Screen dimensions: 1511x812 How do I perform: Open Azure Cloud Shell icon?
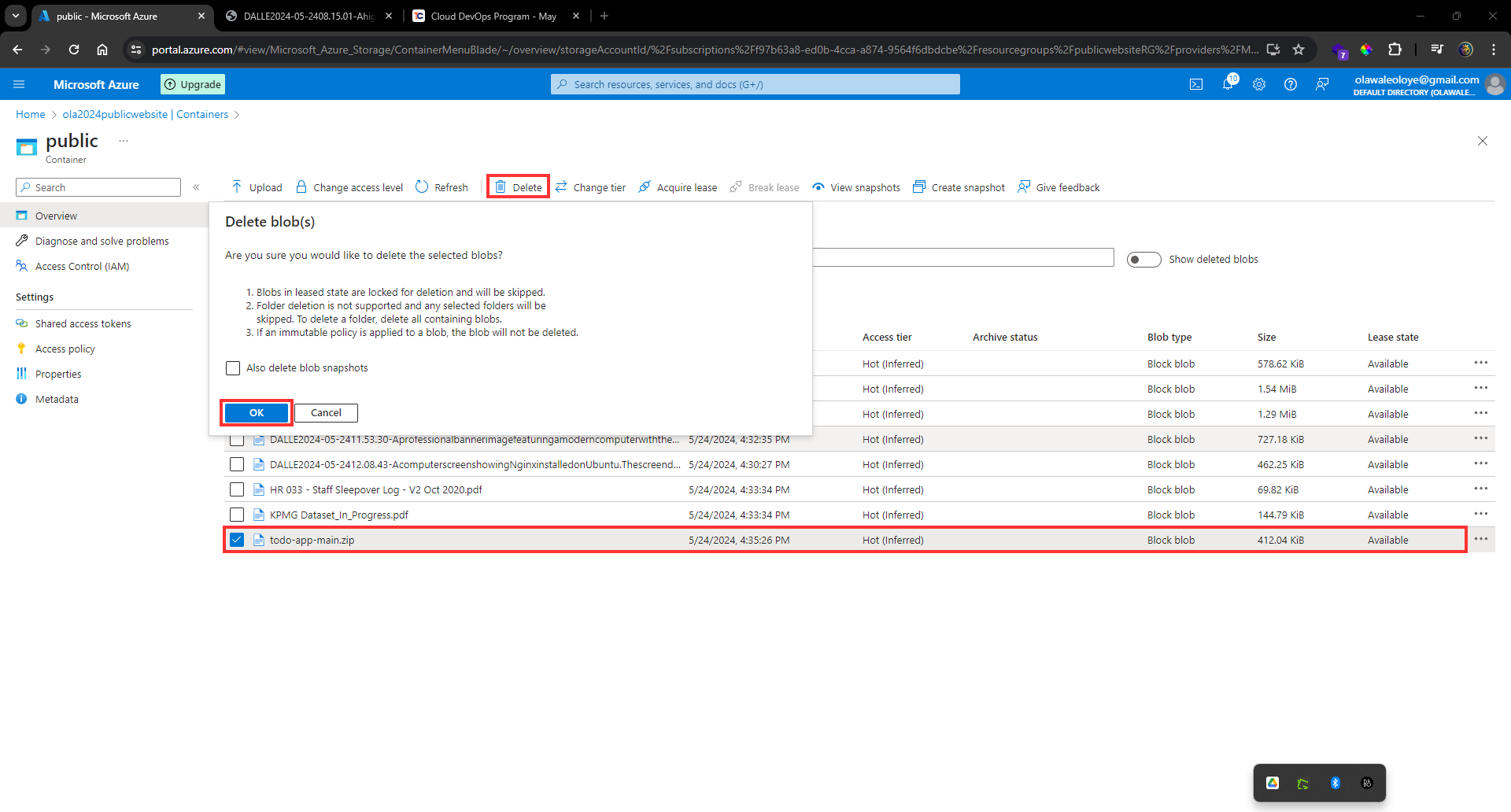(x=1196, y=84)
